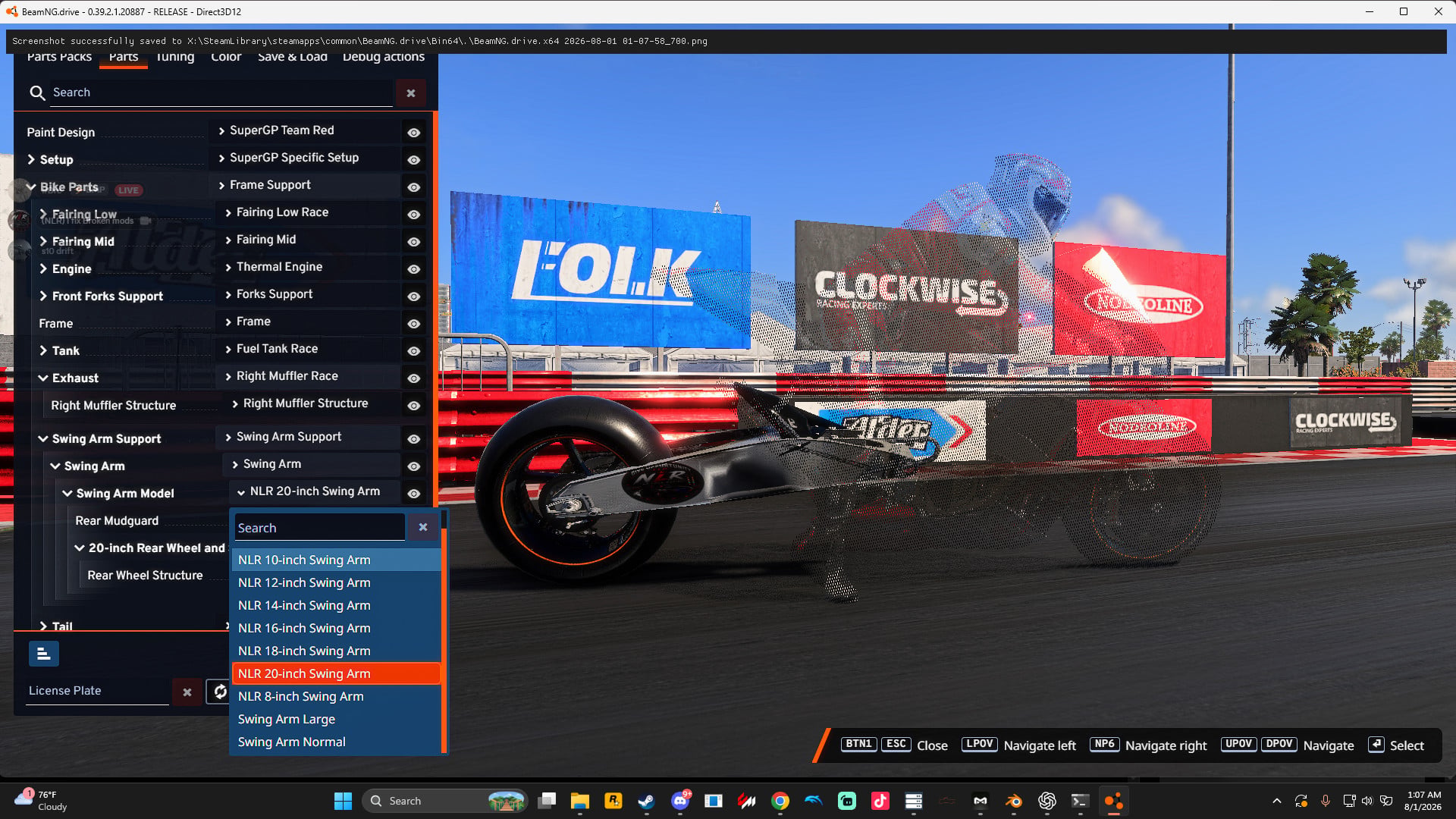
Task: Open Rockstar Games Launcher in taskbar
Action: [x=613, y=801]
